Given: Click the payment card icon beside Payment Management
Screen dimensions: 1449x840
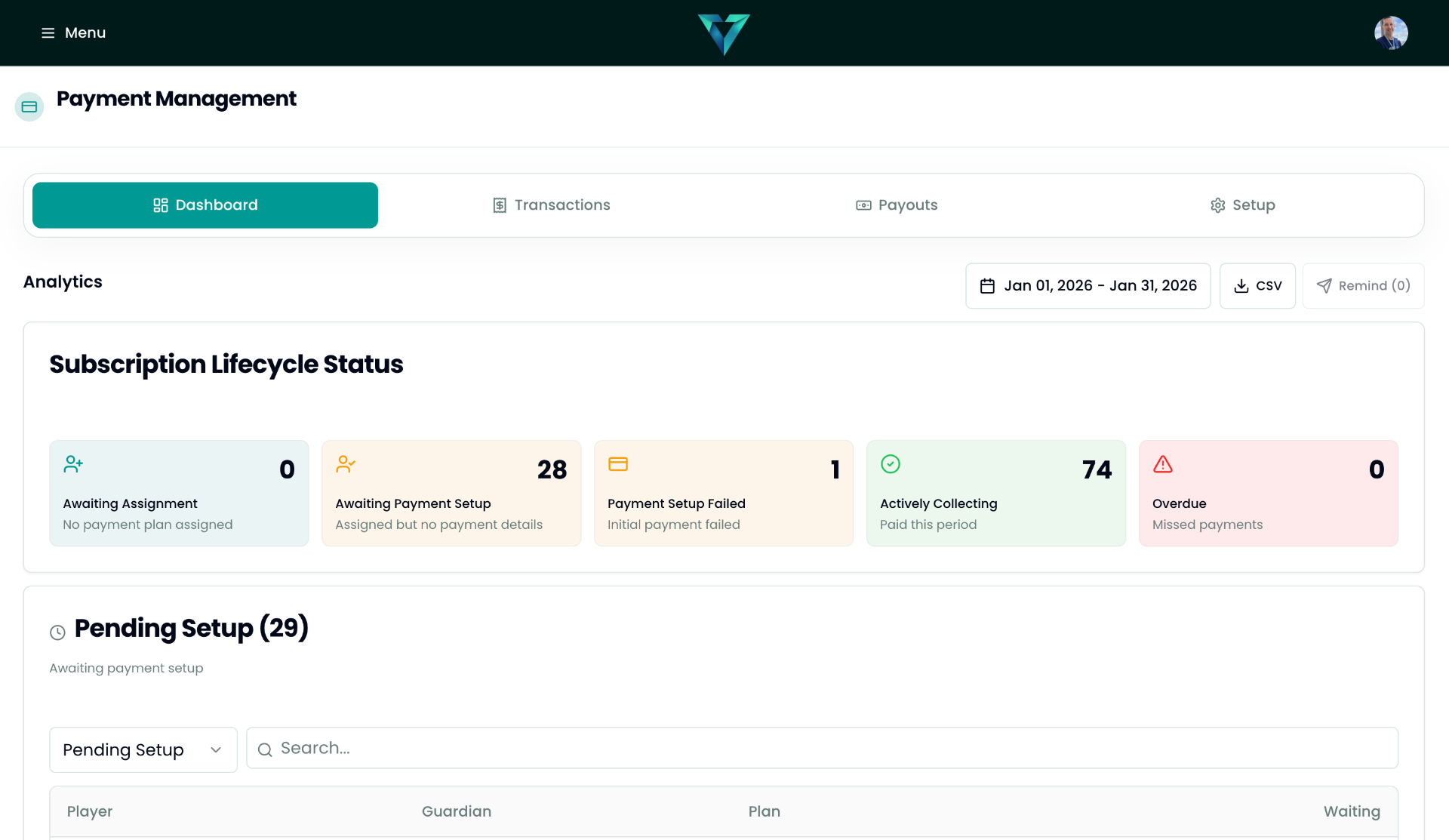Looking at the screenshot, I should tap(29, 106).
